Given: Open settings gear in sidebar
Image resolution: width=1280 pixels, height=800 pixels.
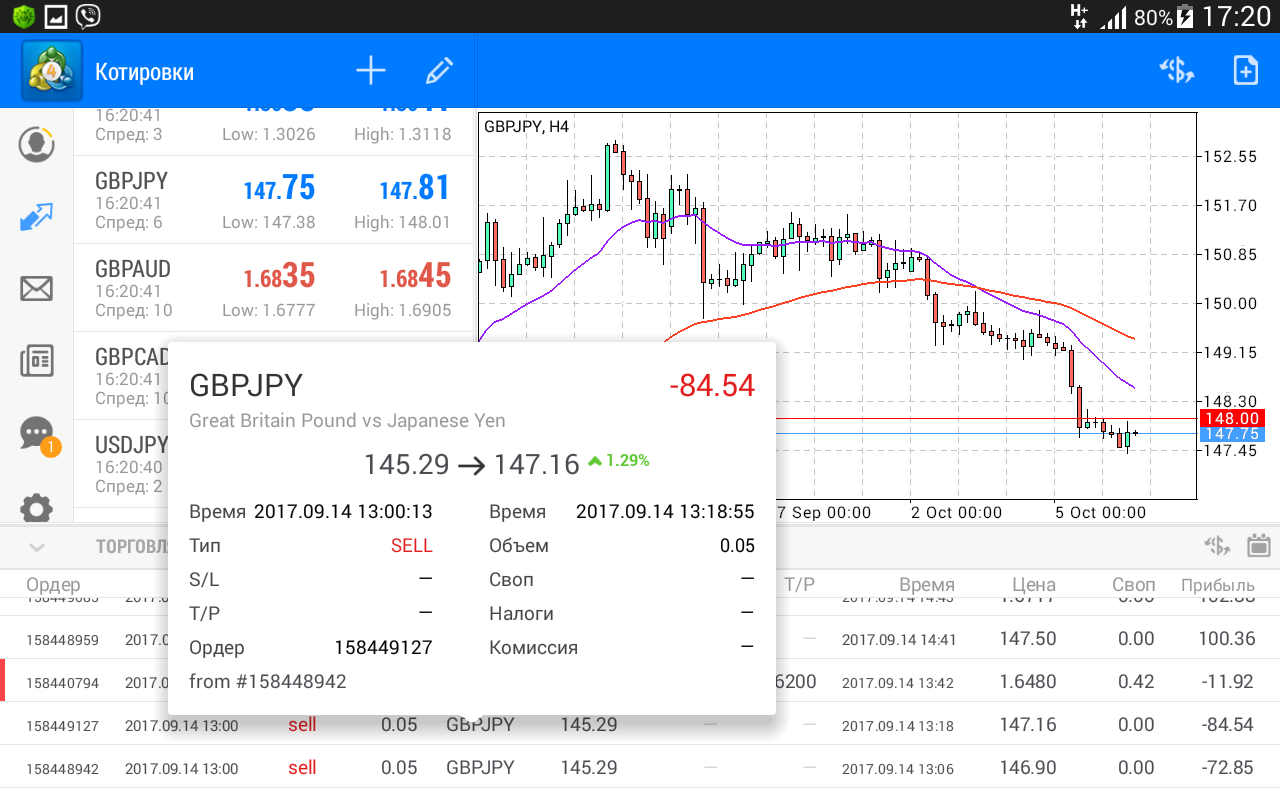Looking at the screenshot, I should pyautogui.click(x=37, y=506).
